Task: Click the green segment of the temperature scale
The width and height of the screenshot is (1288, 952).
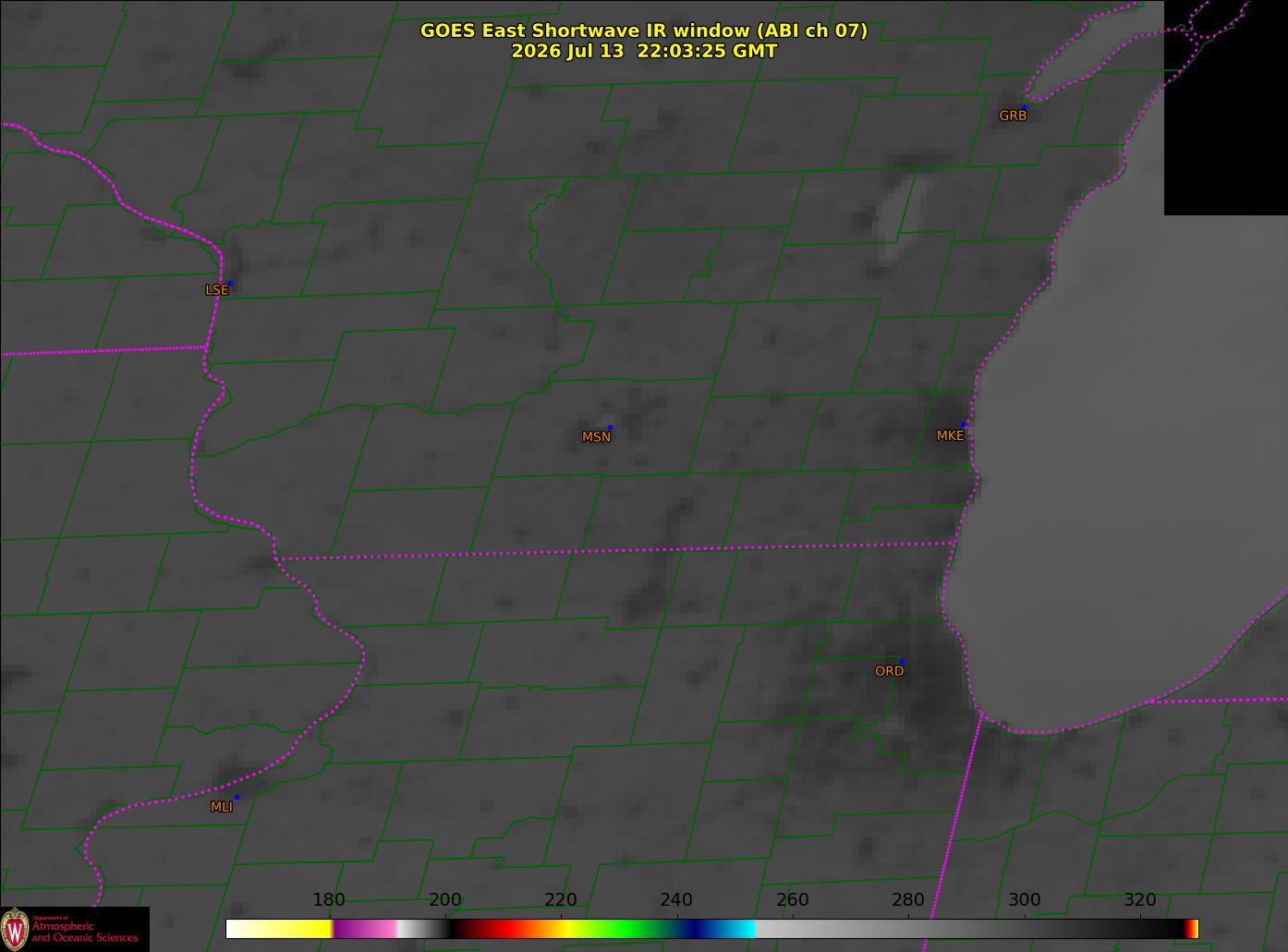Action: tap(628, 929)
